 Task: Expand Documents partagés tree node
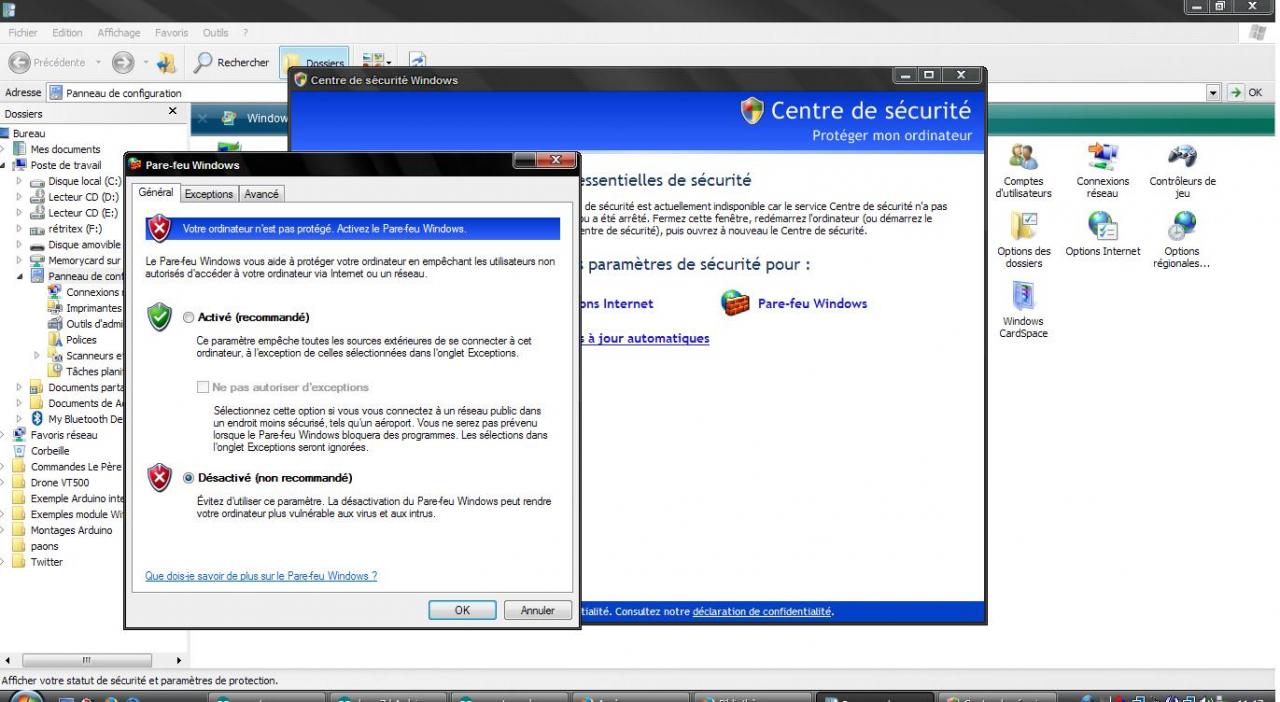[20, 387]
